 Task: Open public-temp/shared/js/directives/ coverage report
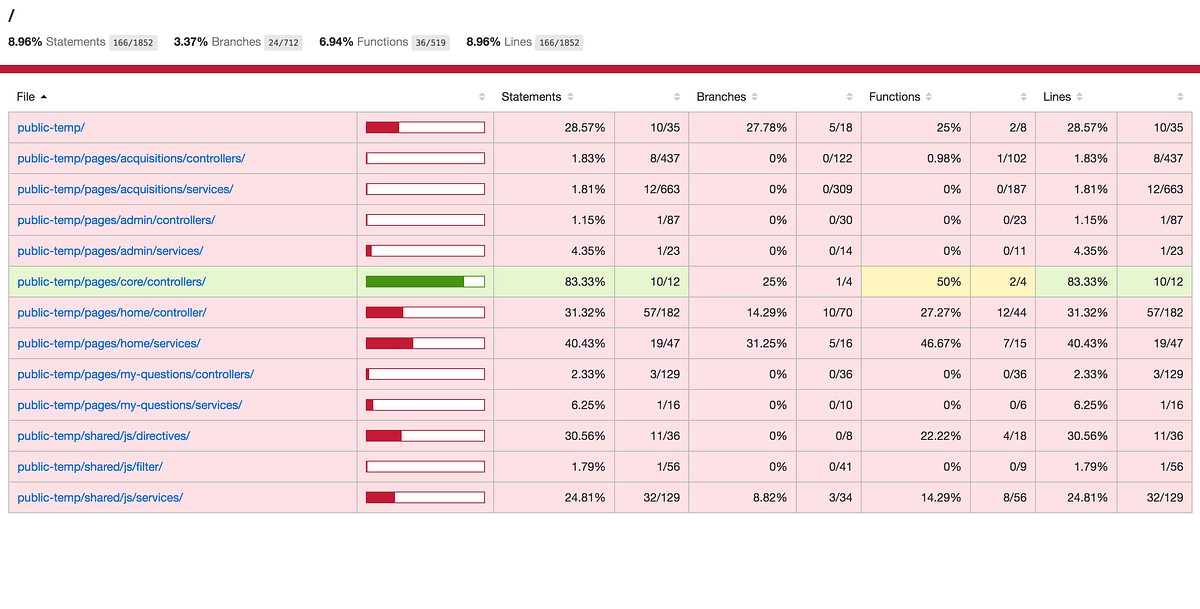tap(103, 435)
